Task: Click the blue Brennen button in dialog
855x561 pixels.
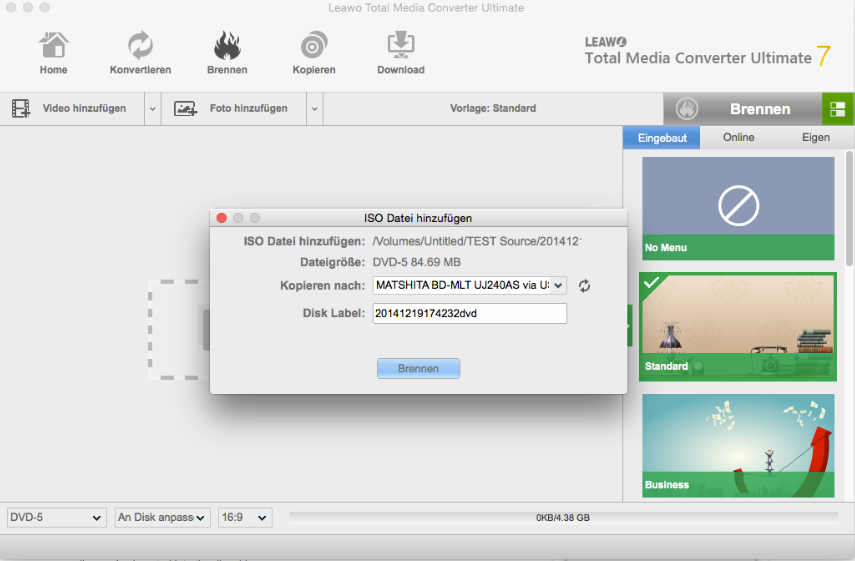Action: [418, 369]
